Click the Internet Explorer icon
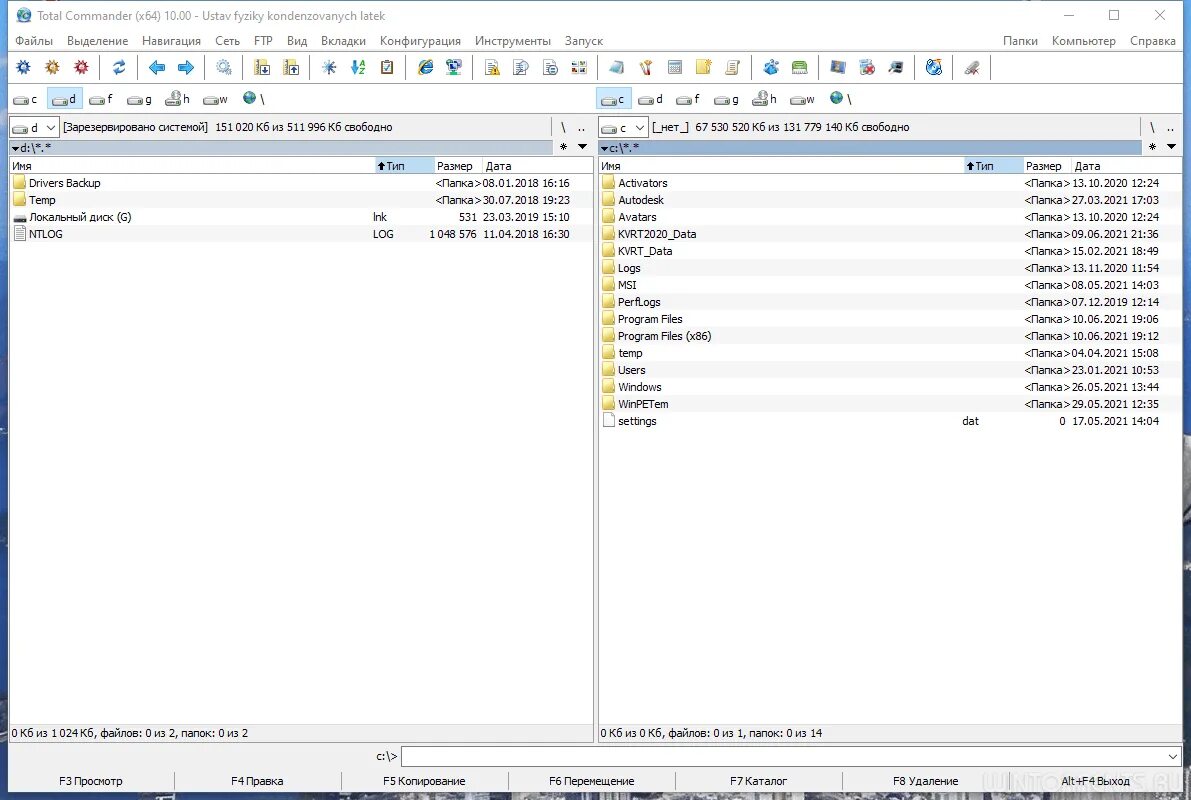Image resolution: width=1191 pixels, height=800 pixels. [425, 68]
